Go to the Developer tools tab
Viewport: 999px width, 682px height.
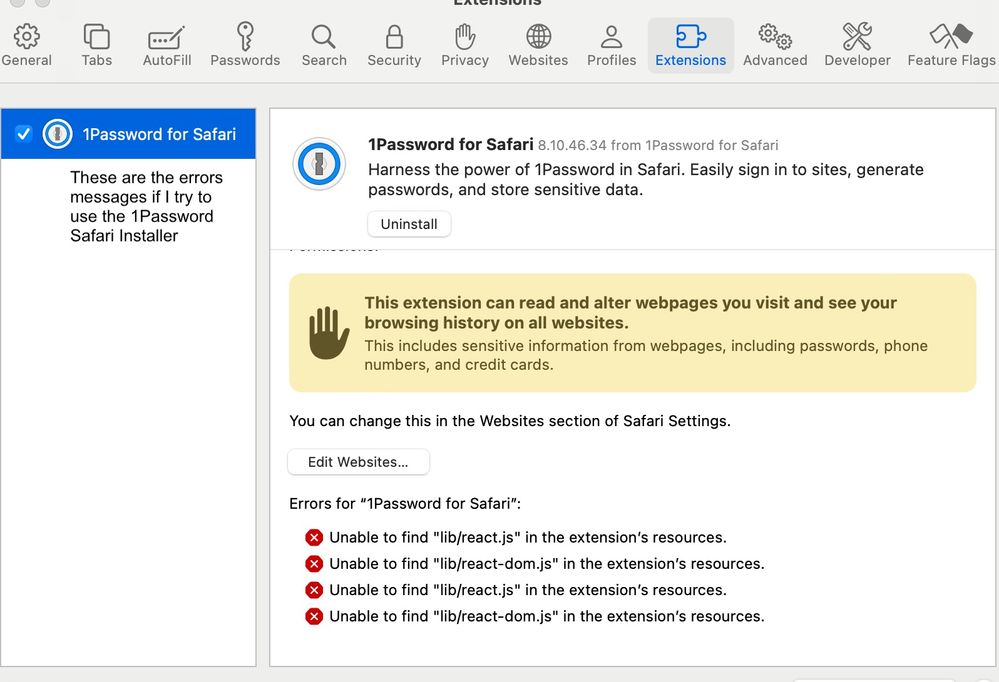[x=858, y=45]
